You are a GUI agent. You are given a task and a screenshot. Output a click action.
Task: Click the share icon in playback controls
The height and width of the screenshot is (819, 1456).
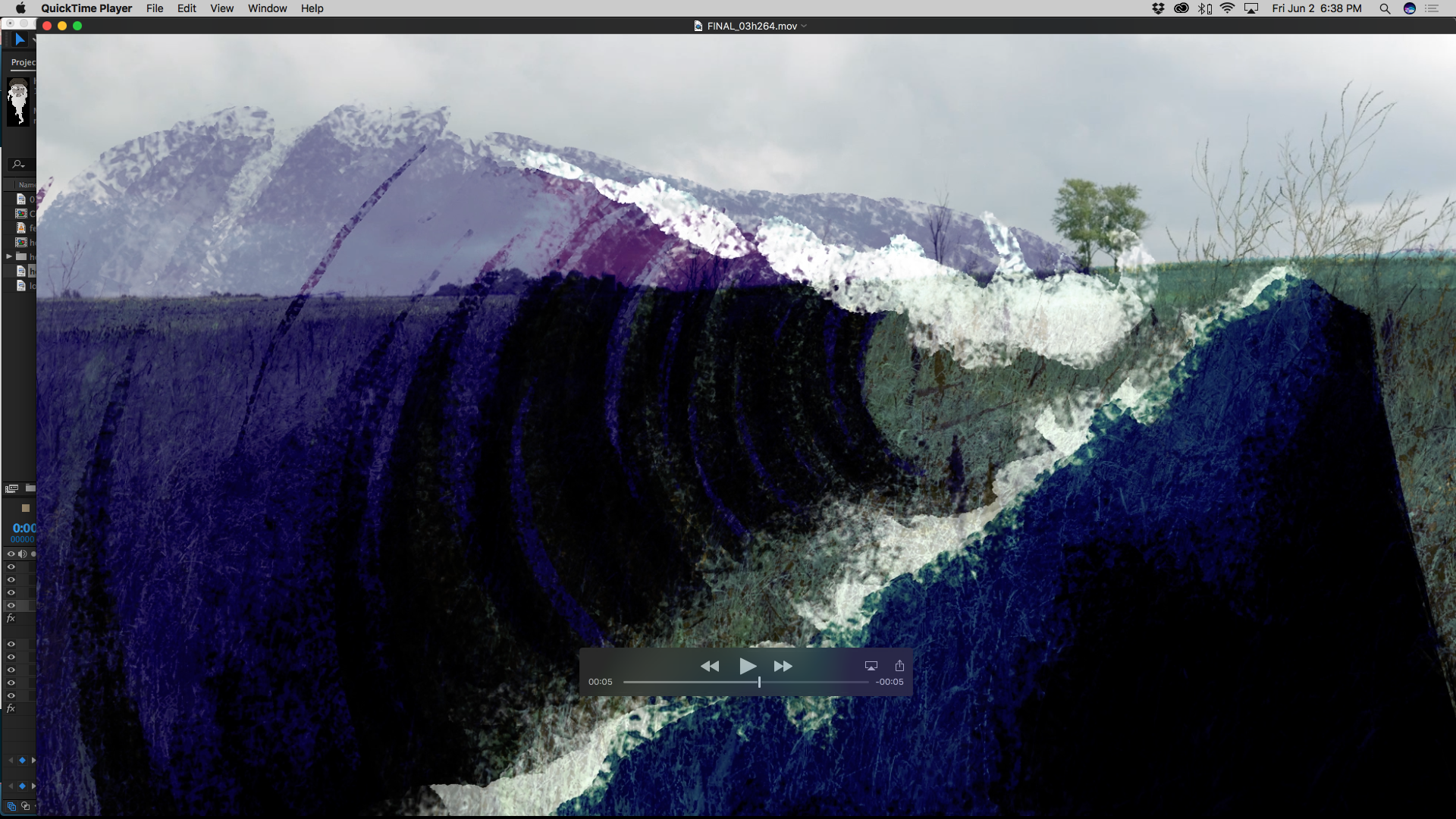point(899,666)
